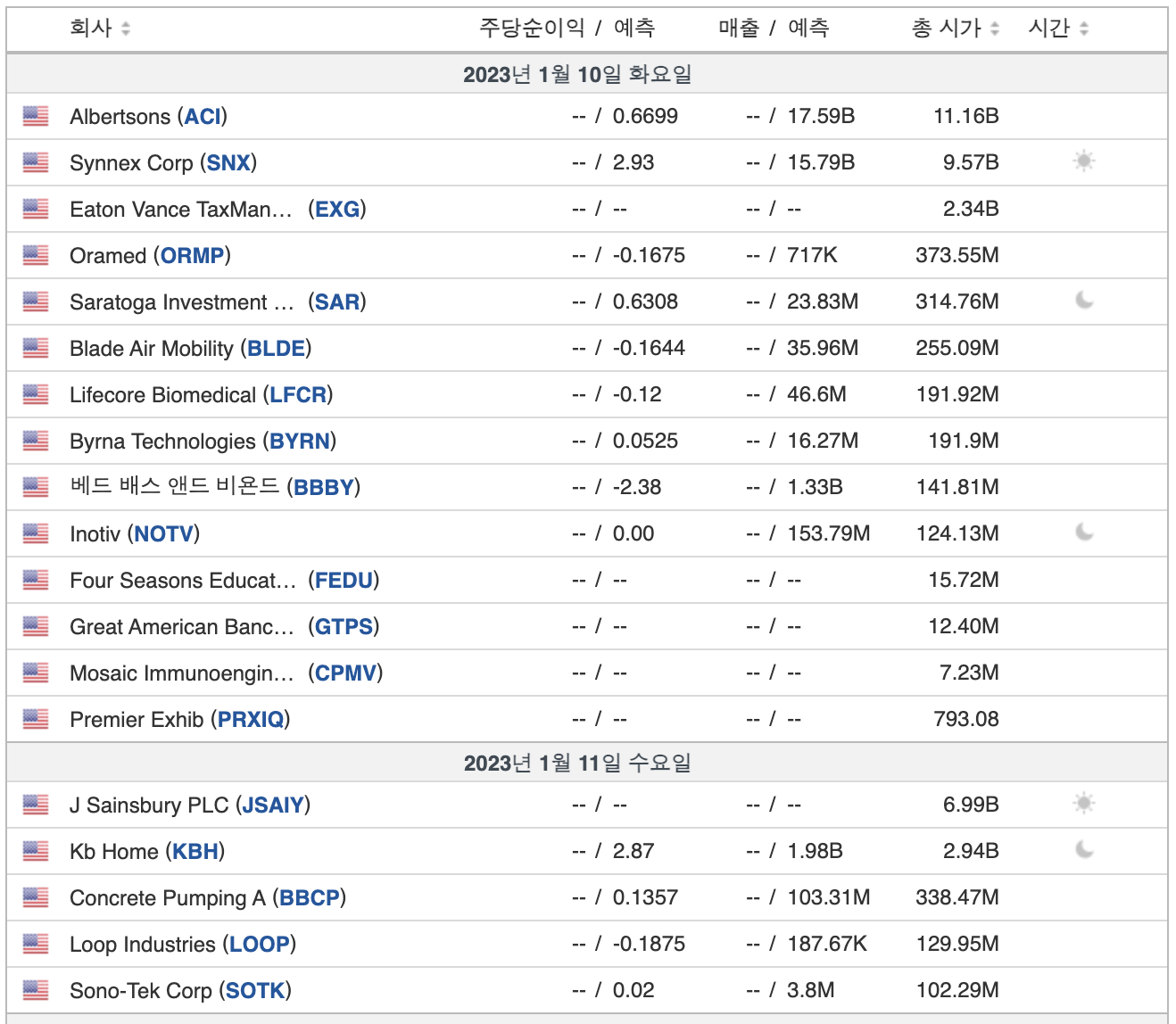Click the flag icon beside Saratoga Investment

point(36,301)
